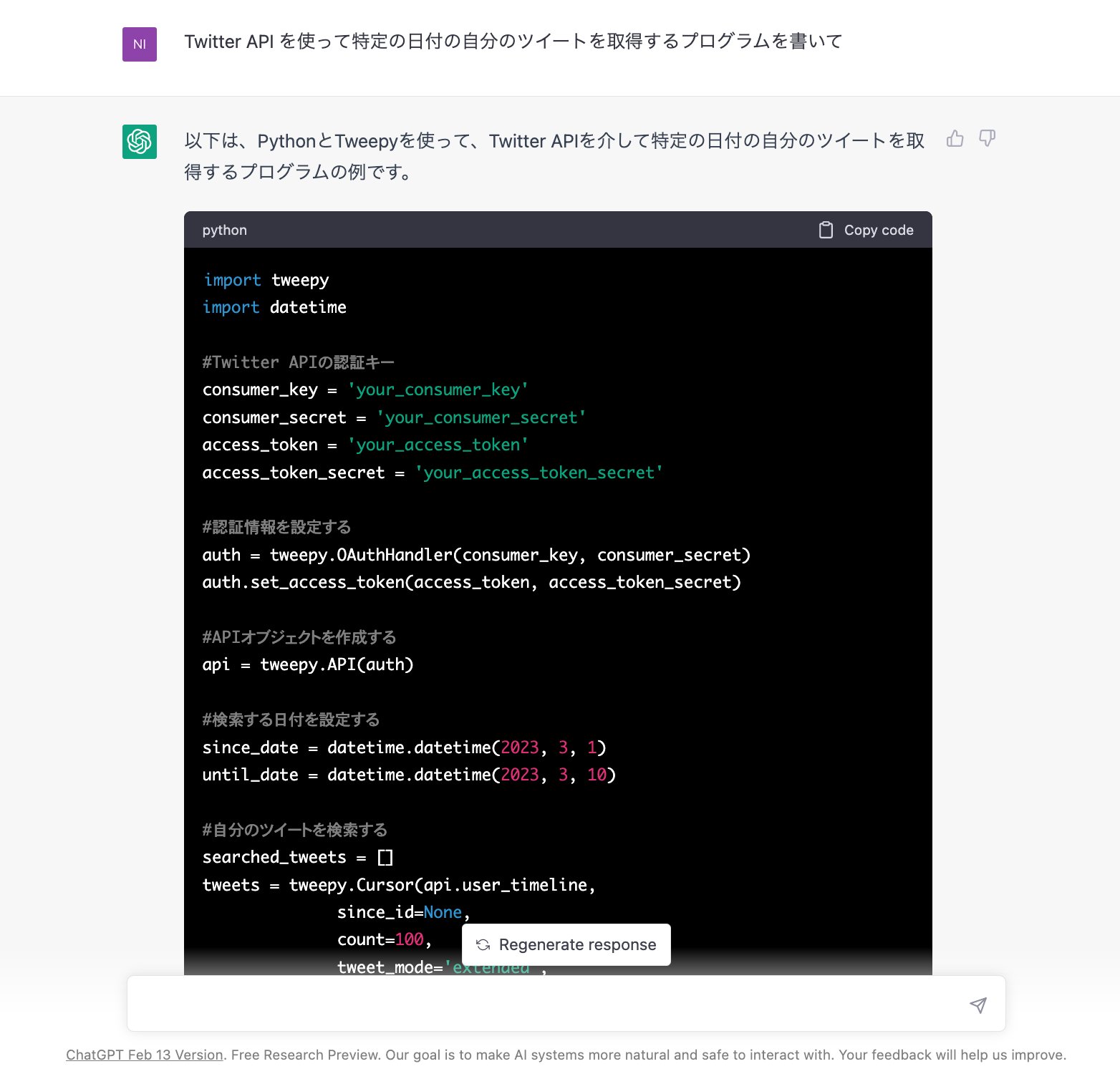Click the 'since_id=None,' code line
The height and width of the screenshot is (1084, 1120).
click(403, 912)
